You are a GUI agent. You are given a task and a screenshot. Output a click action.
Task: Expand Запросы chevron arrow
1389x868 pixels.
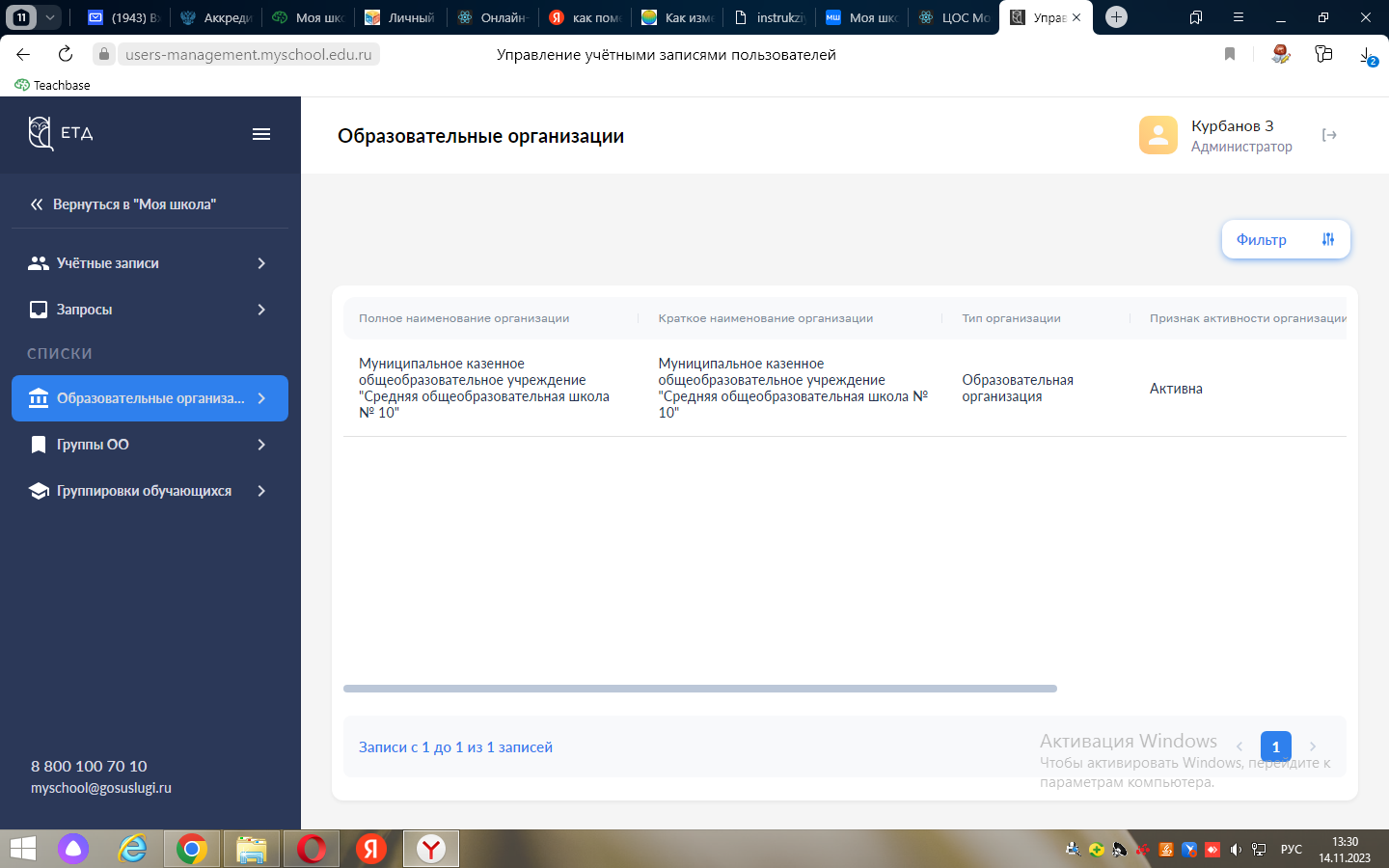tap(261, 310)
